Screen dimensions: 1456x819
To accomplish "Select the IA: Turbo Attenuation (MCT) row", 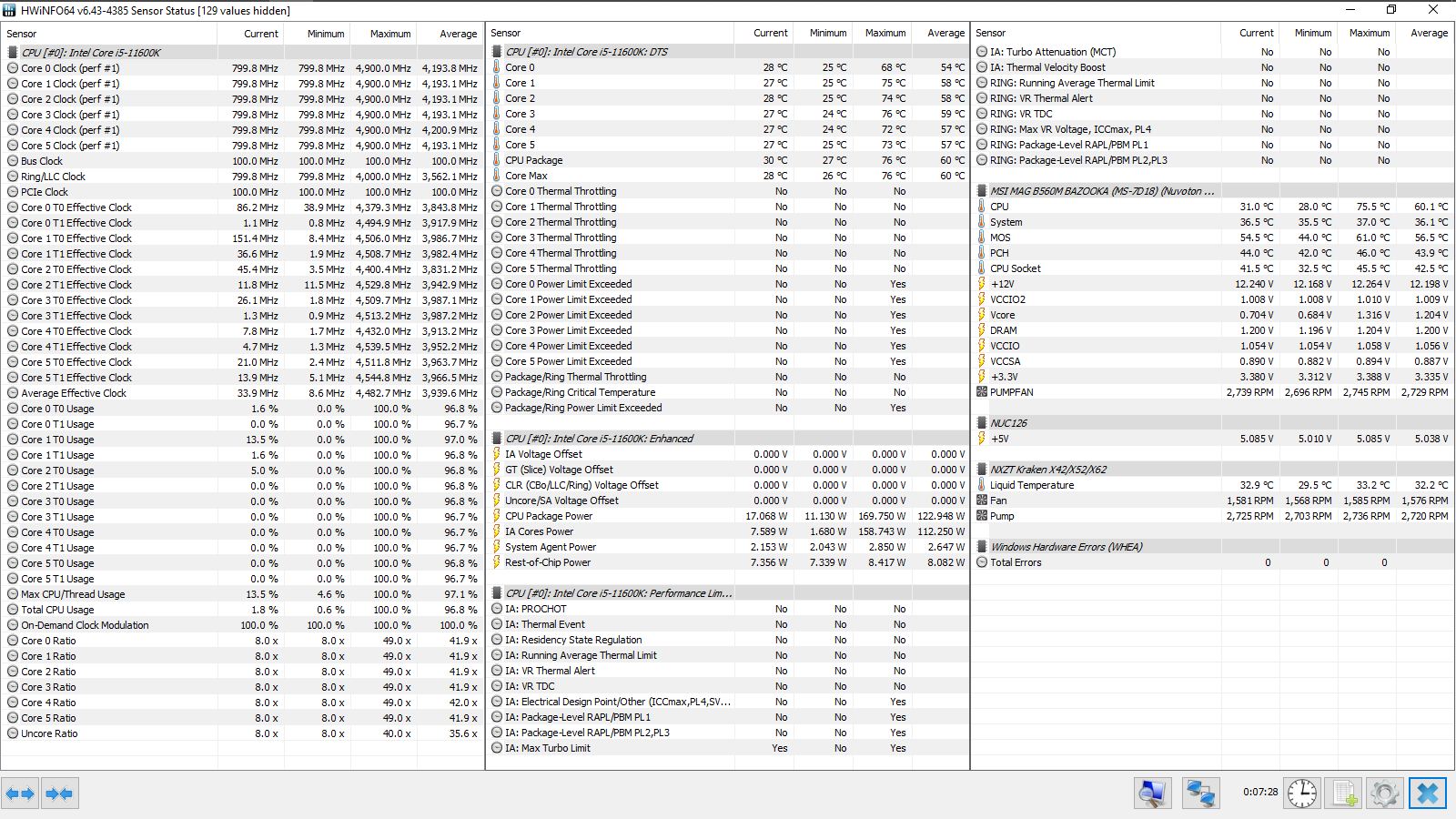I will 1213,52.
